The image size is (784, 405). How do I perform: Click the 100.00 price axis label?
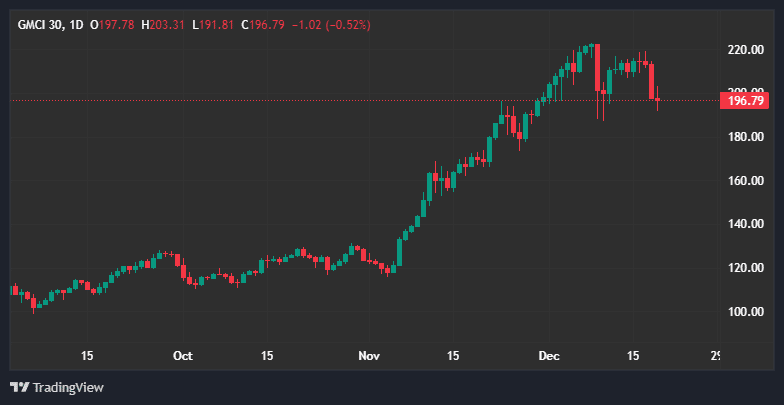pos(746,312)
